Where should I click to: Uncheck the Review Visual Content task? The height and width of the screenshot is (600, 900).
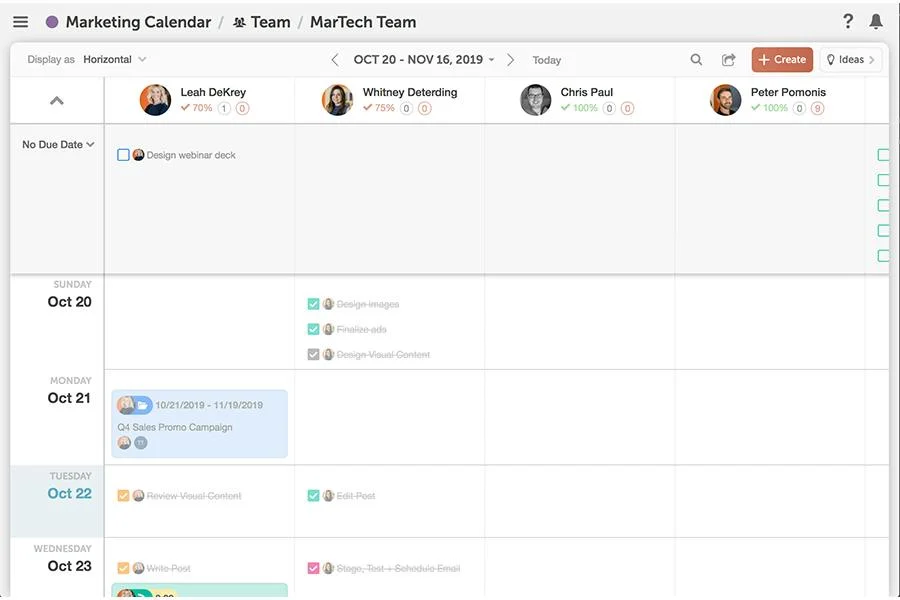pos(123,496)
